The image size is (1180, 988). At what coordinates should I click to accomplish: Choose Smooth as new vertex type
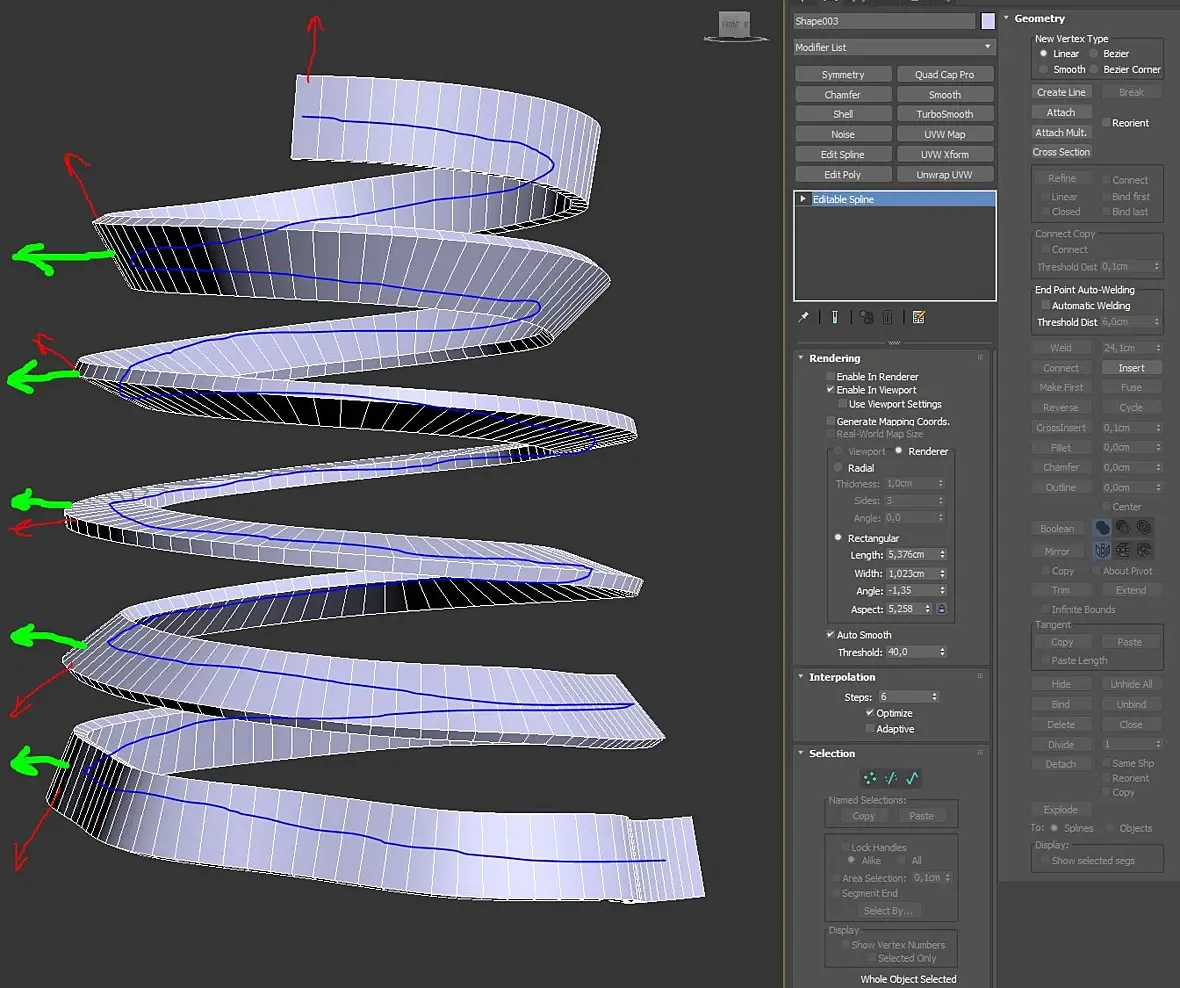pyautogui.click(x=1044, y=70)
